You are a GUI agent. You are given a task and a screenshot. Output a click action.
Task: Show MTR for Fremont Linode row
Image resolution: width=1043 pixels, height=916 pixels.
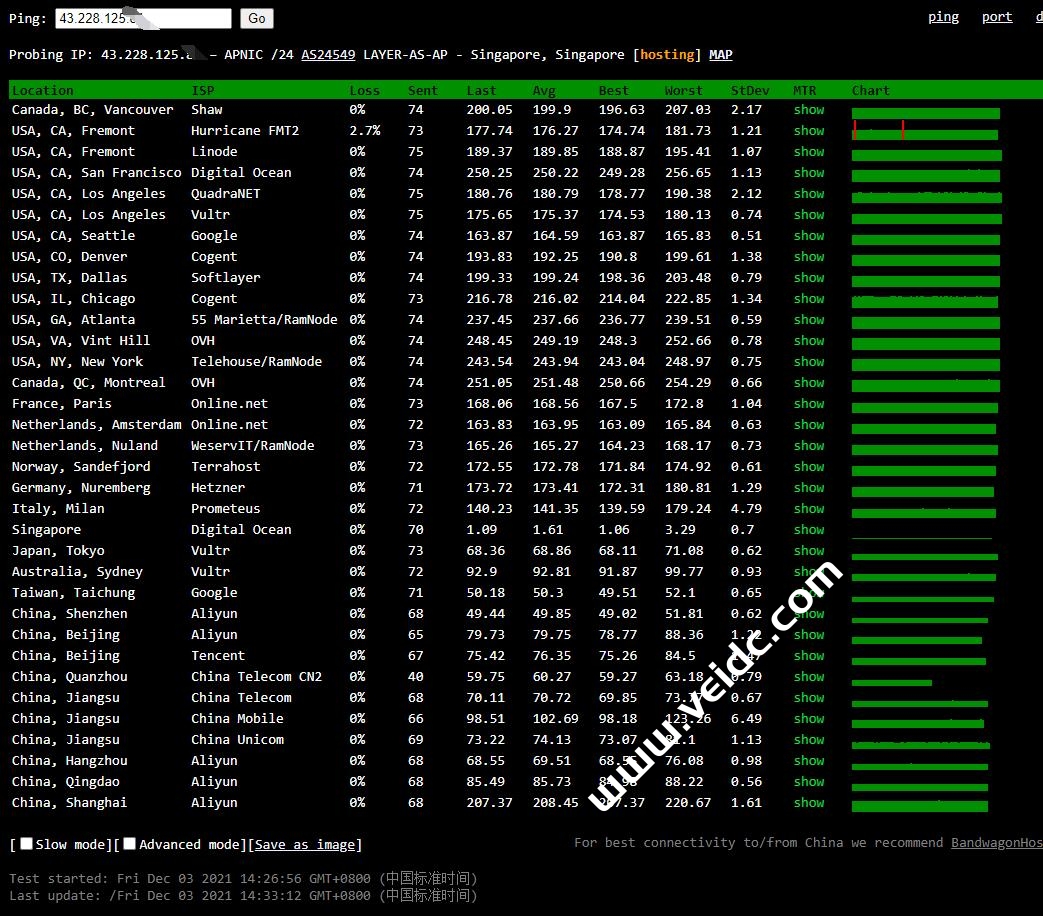(809, 152)
